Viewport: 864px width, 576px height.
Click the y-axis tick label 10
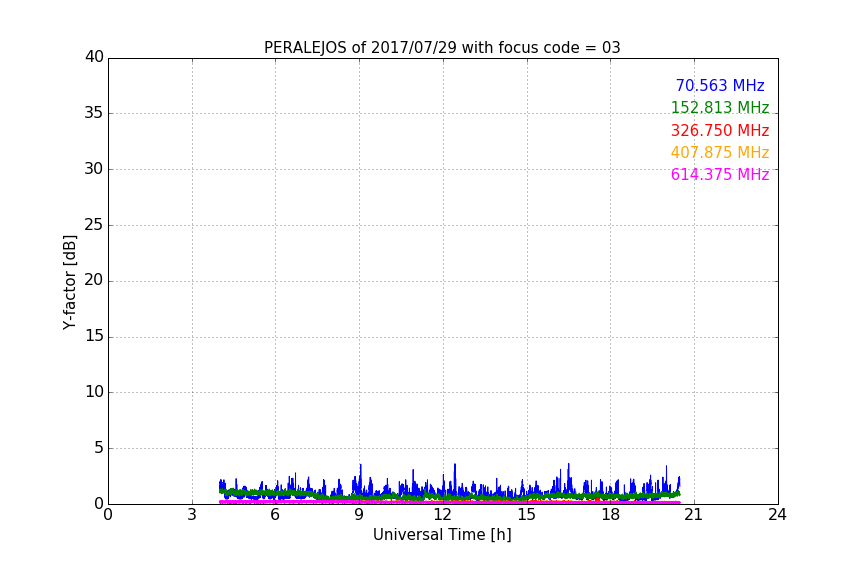tap(94, 392)
